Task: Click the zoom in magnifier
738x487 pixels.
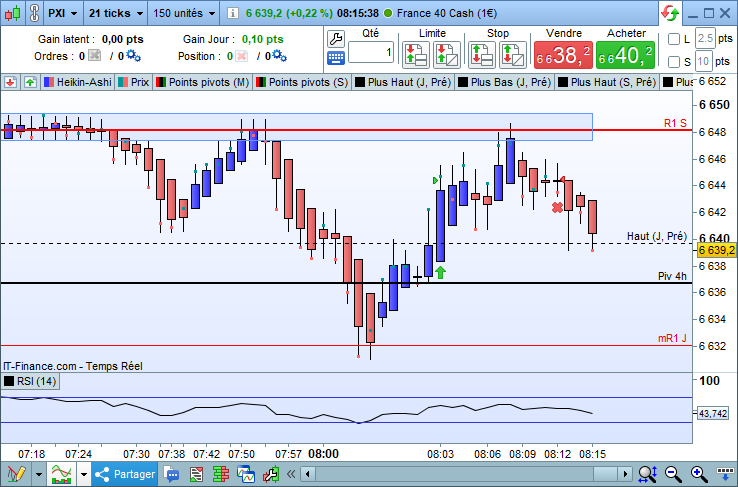Action: (x=699, y=474)
